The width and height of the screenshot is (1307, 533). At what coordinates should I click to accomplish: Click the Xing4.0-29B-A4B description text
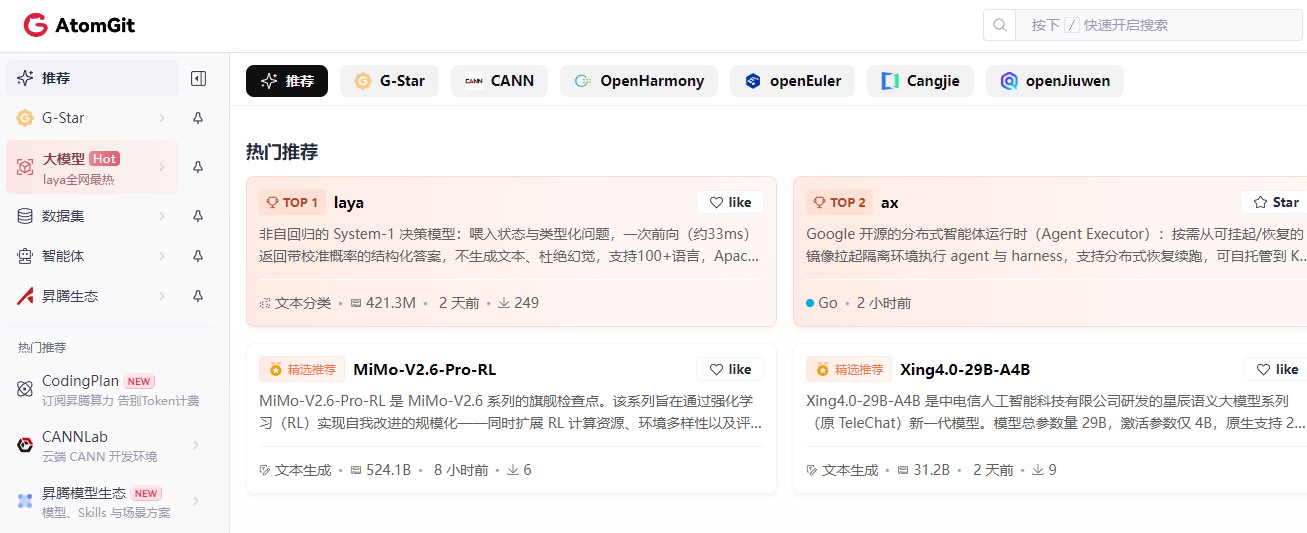click(x=1056, y=412)
